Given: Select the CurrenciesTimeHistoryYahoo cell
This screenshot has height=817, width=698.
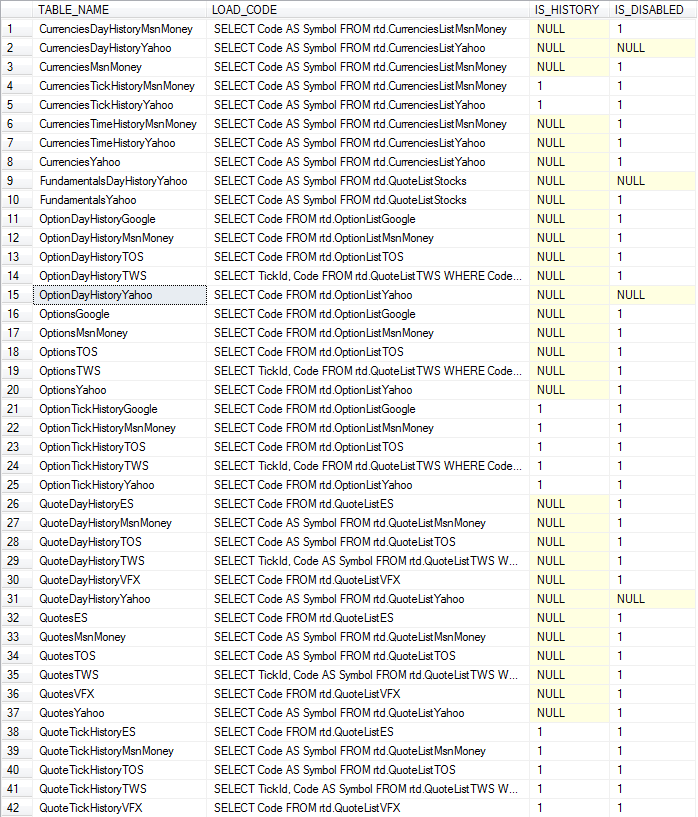Looking at the screenshot, I should click(120, 143).
